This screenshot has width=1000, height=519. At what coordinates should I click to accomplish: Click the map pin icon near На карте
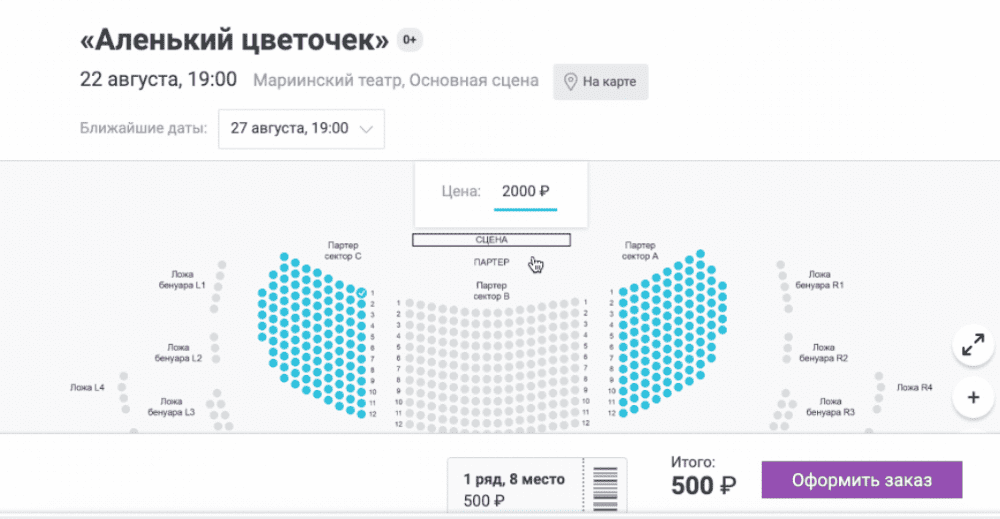click(570, 82)
